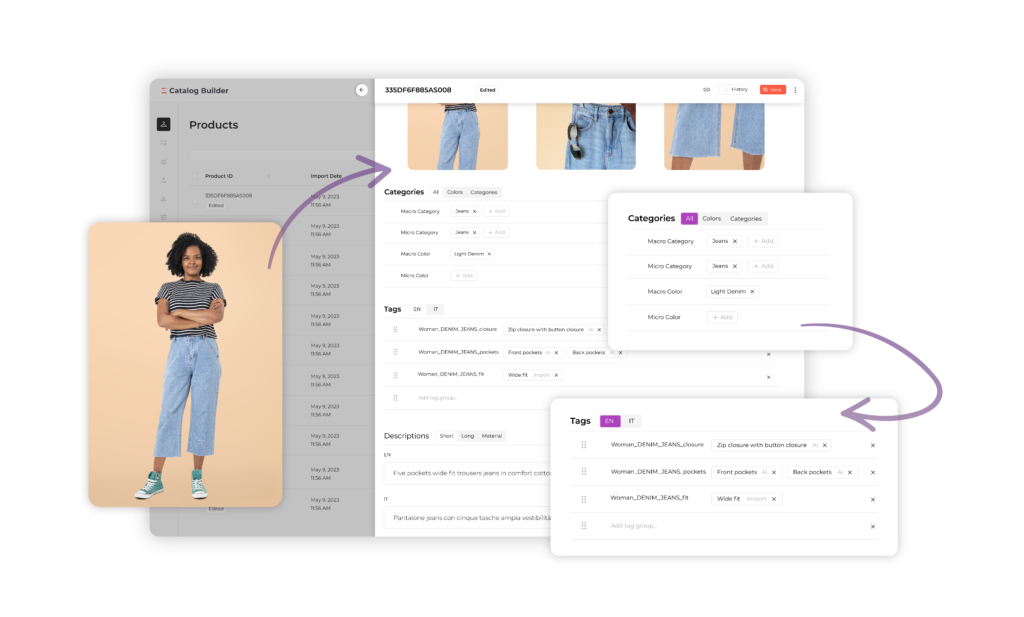
Task: Open the overflow menu beside the Save button
Action: click(x=795, y=90)
